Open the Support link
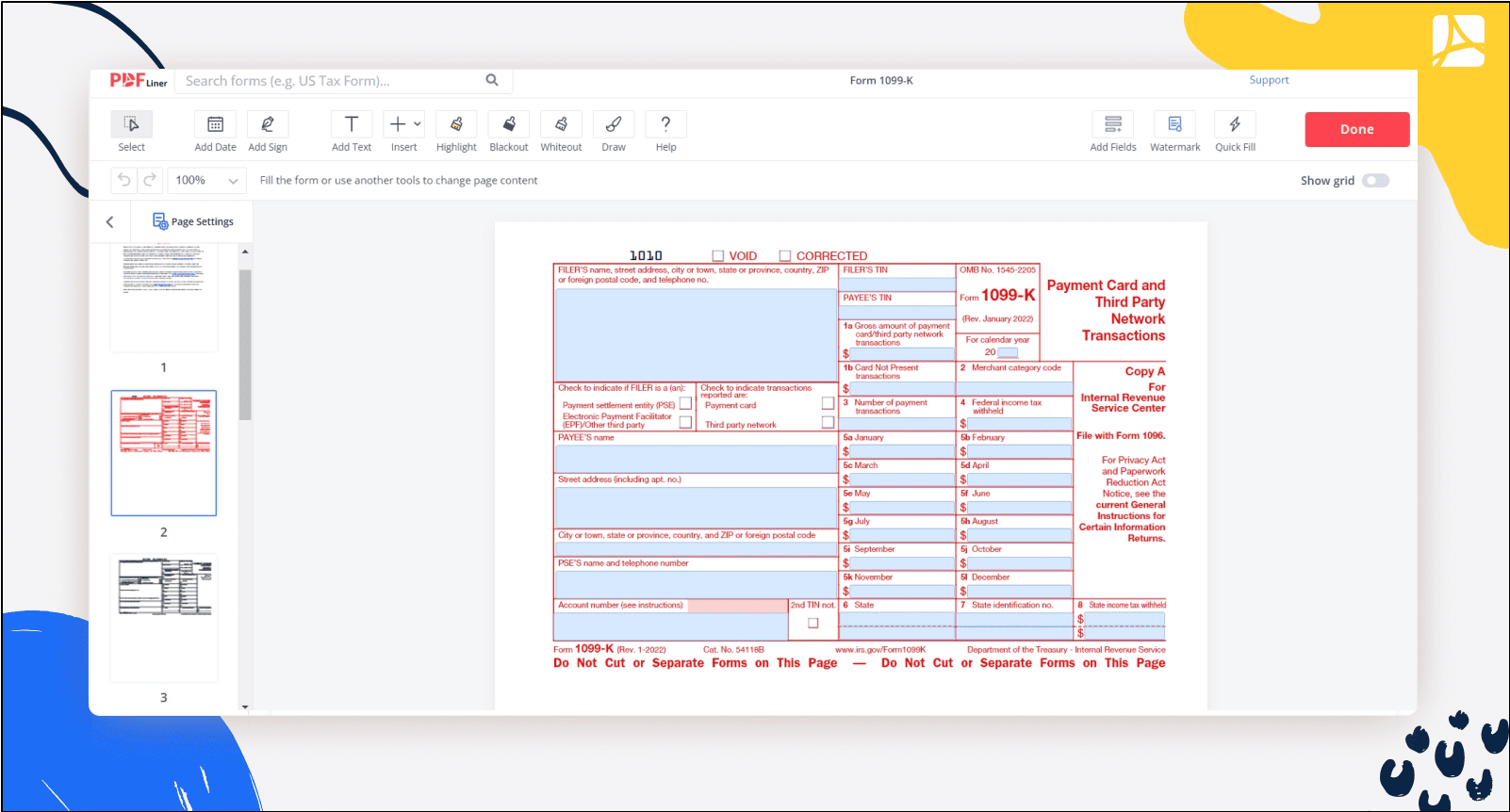Screen dimensions: 1510x812 [1269, 80]
